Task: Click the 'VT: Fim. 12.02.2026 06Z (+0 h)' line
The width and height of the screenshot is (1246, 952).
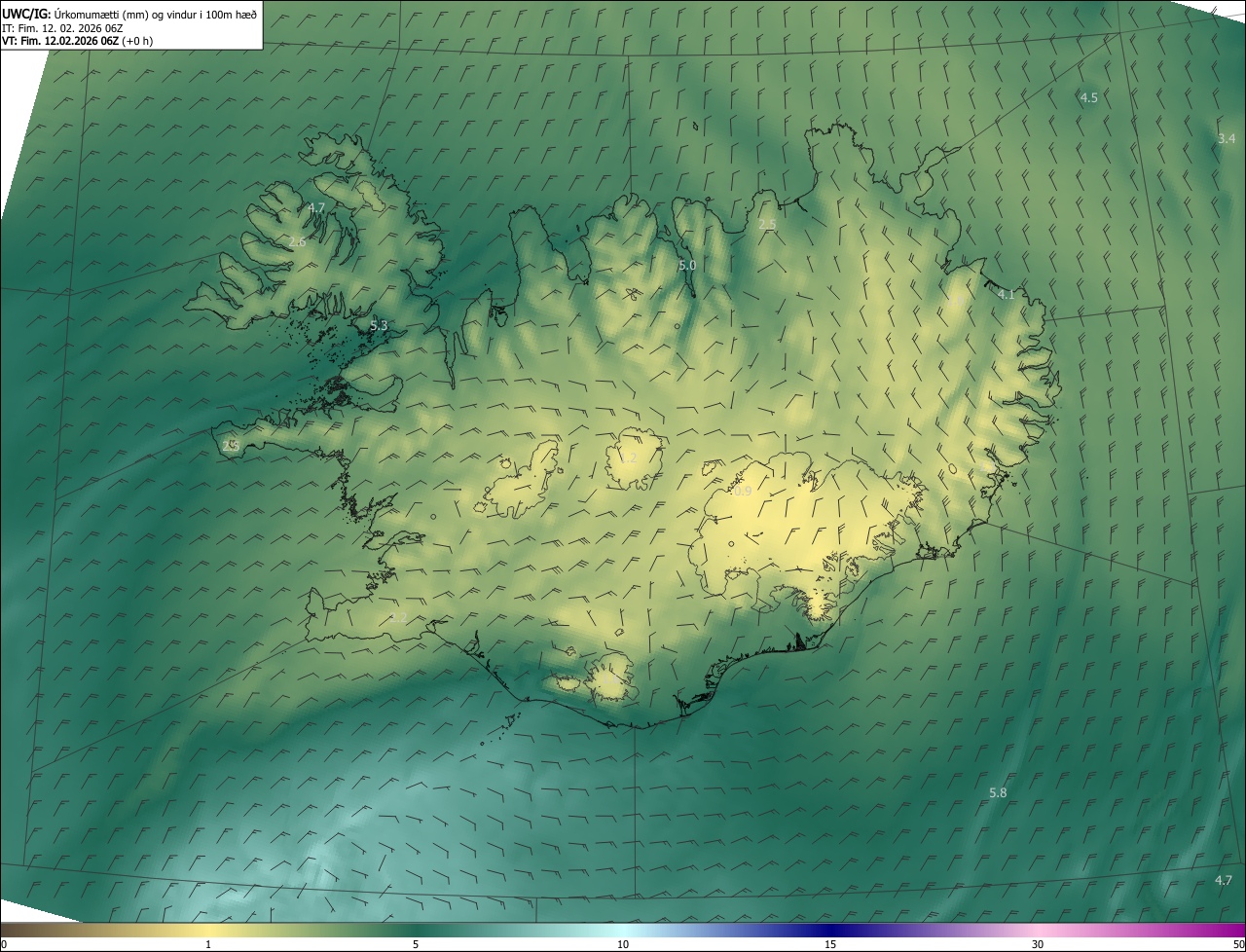Action: pos(77,41)
